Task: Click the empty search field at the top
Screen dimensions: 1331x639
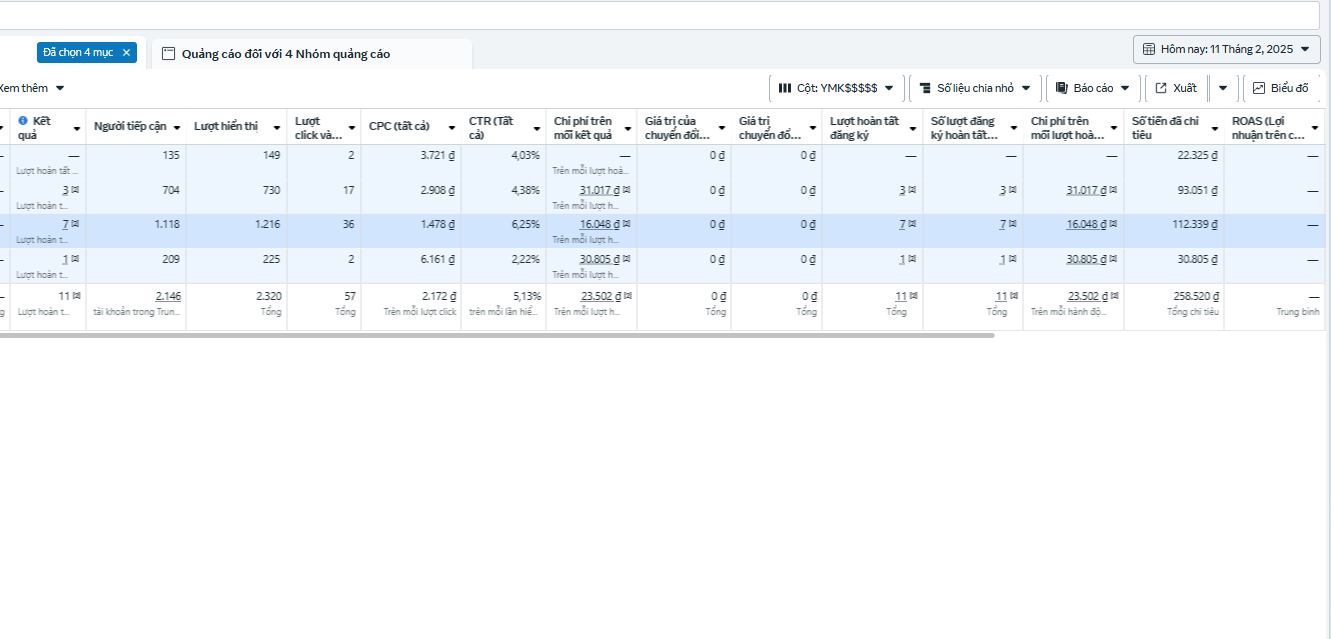Action: pyautogui.click(x=660, y=15)
